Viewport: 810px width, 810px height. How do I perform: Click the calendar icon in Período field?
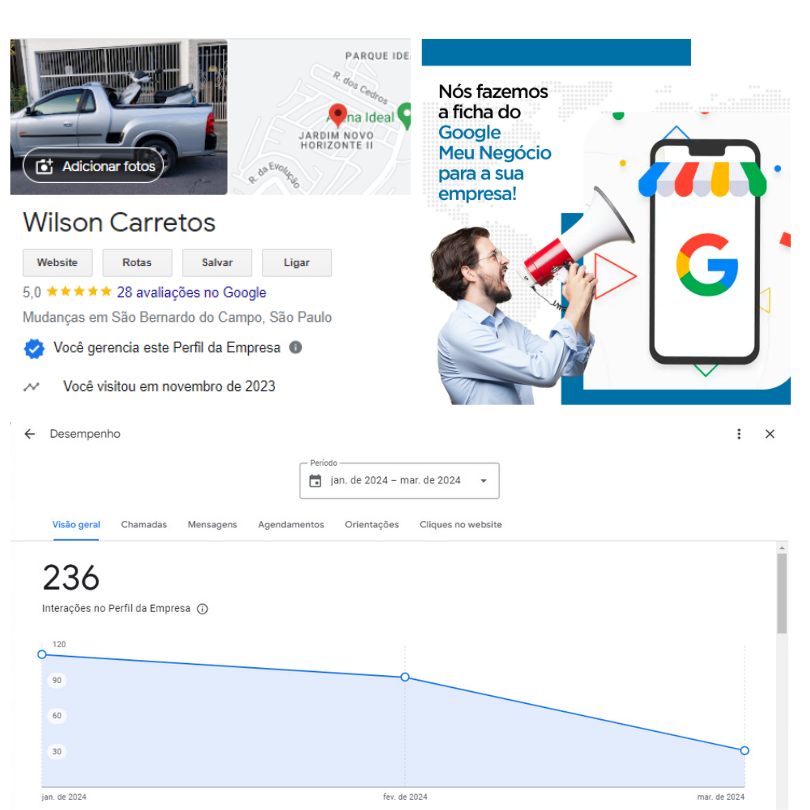tap(315, 481)
